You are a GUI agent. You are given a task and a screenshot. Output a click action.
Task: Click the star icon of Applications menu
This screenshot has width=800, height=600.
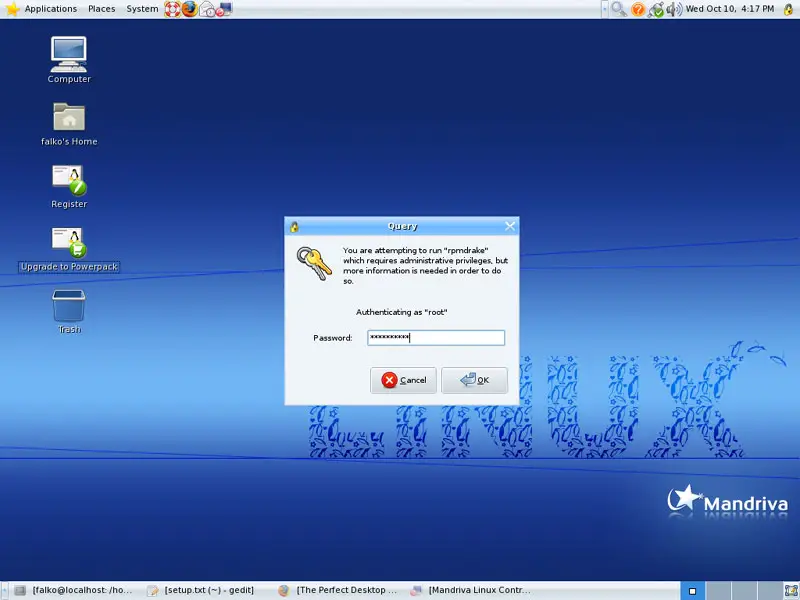coord(12,9)
